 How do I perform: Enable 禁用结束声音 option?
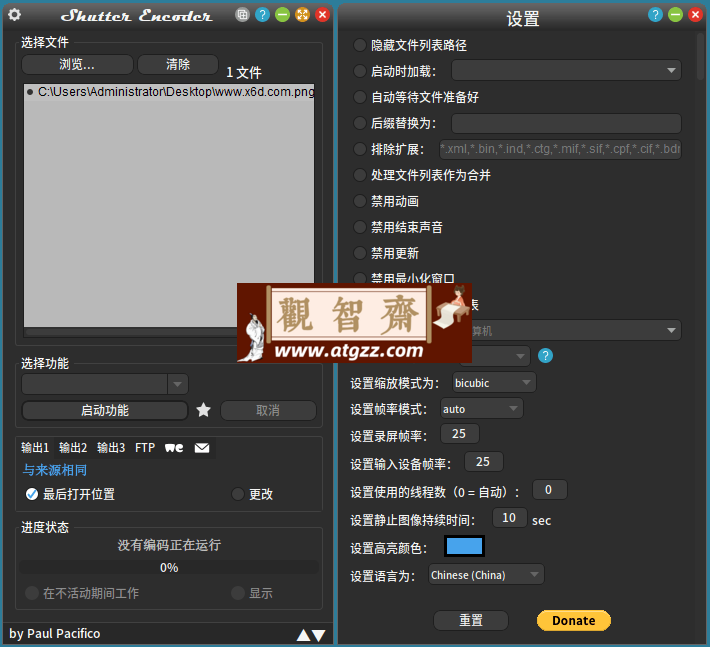point(360,227)
